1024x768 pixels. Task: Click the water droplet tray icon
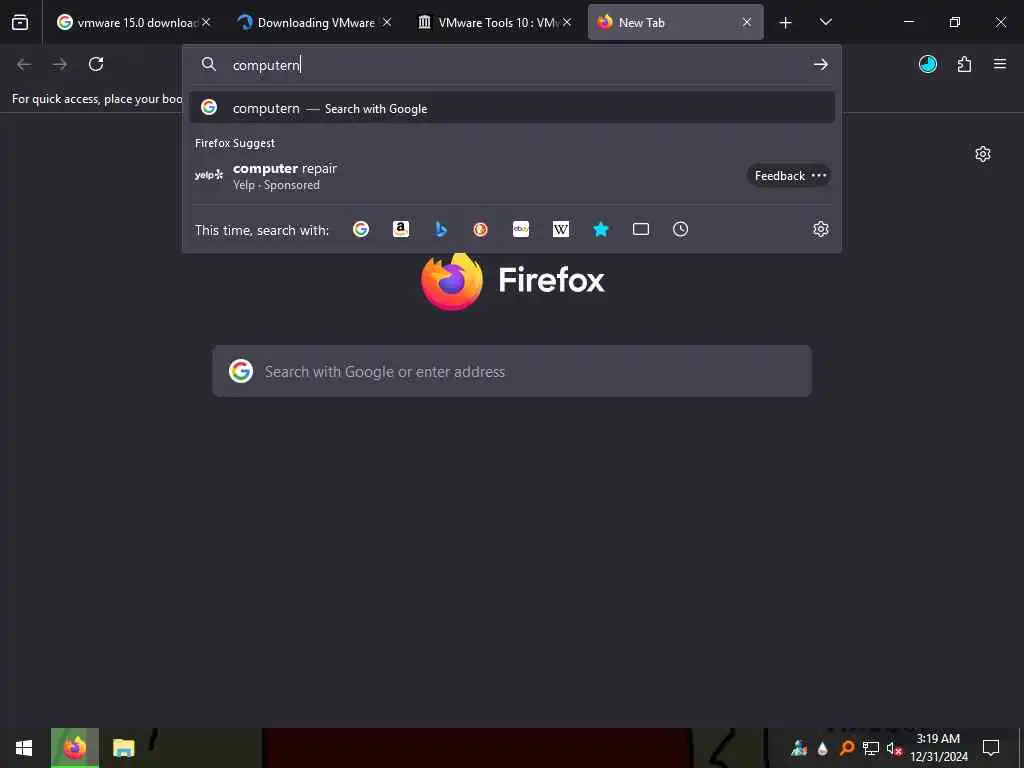coord(823,748)
